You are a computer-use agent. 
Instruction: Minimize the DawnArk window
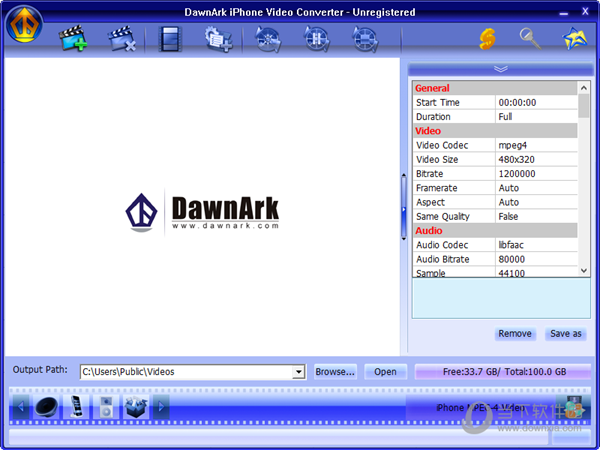point(563,13)
